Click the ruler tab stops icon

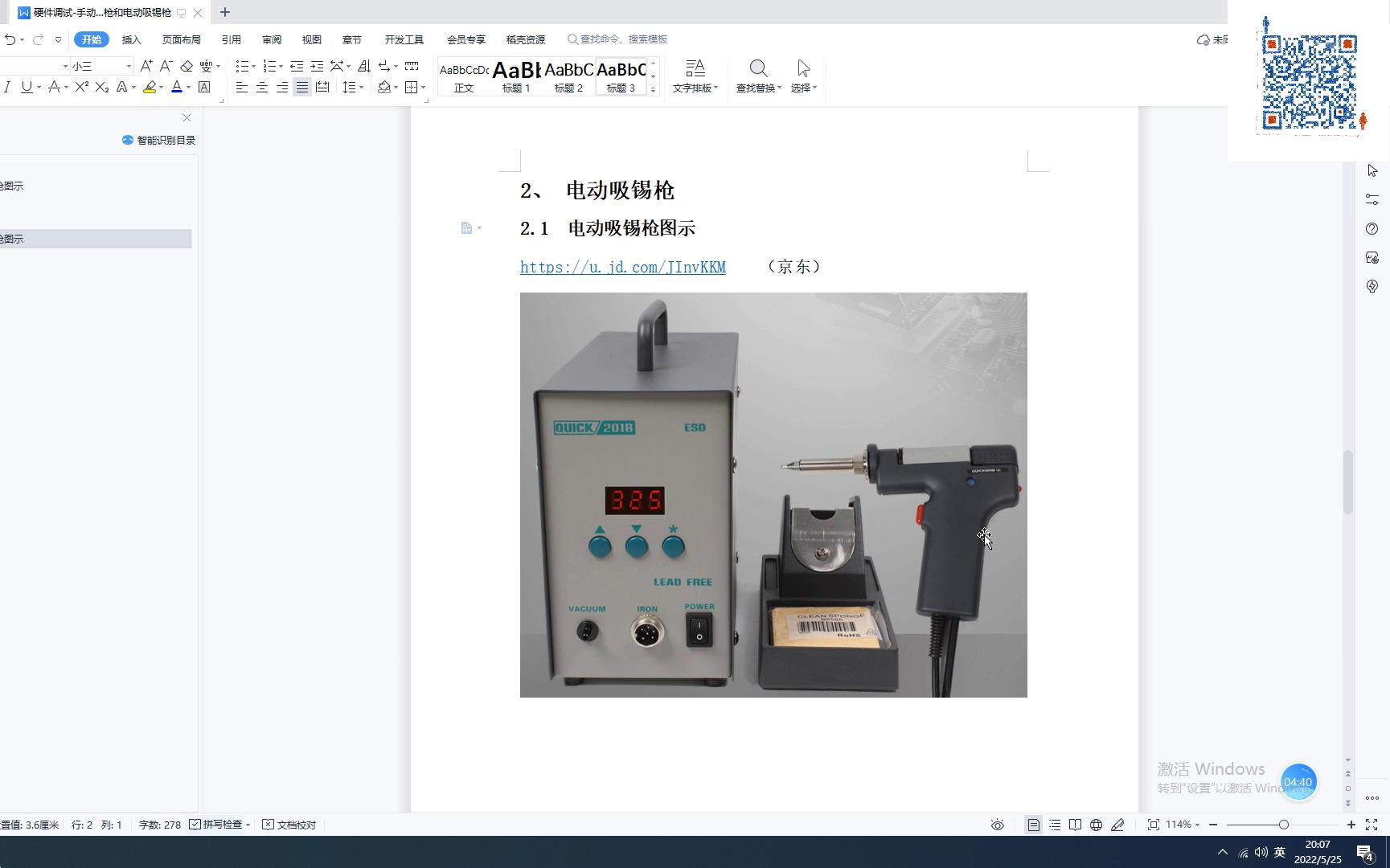click(x=412, y=66)
